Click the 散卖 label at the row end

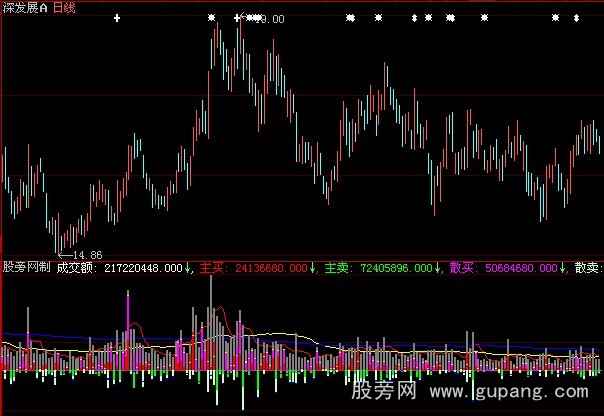coord(588,268)
